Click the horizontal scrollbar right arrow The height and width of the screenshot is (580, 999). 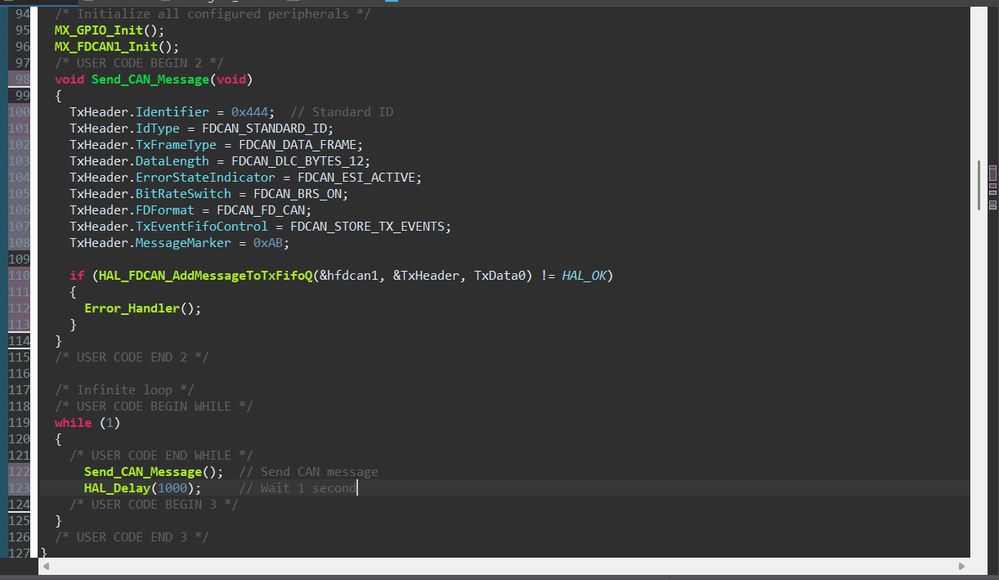point(961,566)
